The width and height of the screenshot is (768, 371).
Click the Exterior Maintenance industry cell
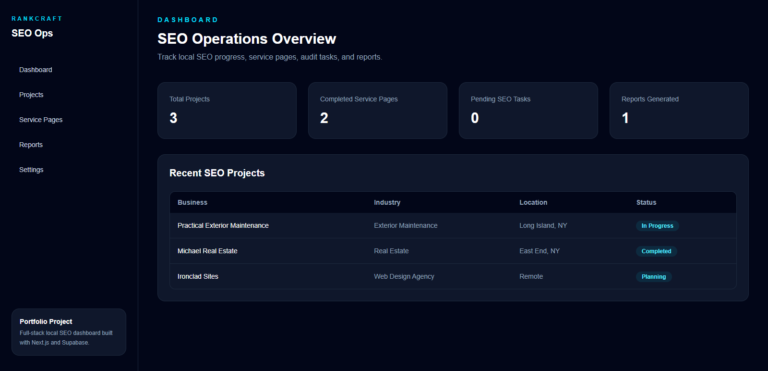click(406, 226)
